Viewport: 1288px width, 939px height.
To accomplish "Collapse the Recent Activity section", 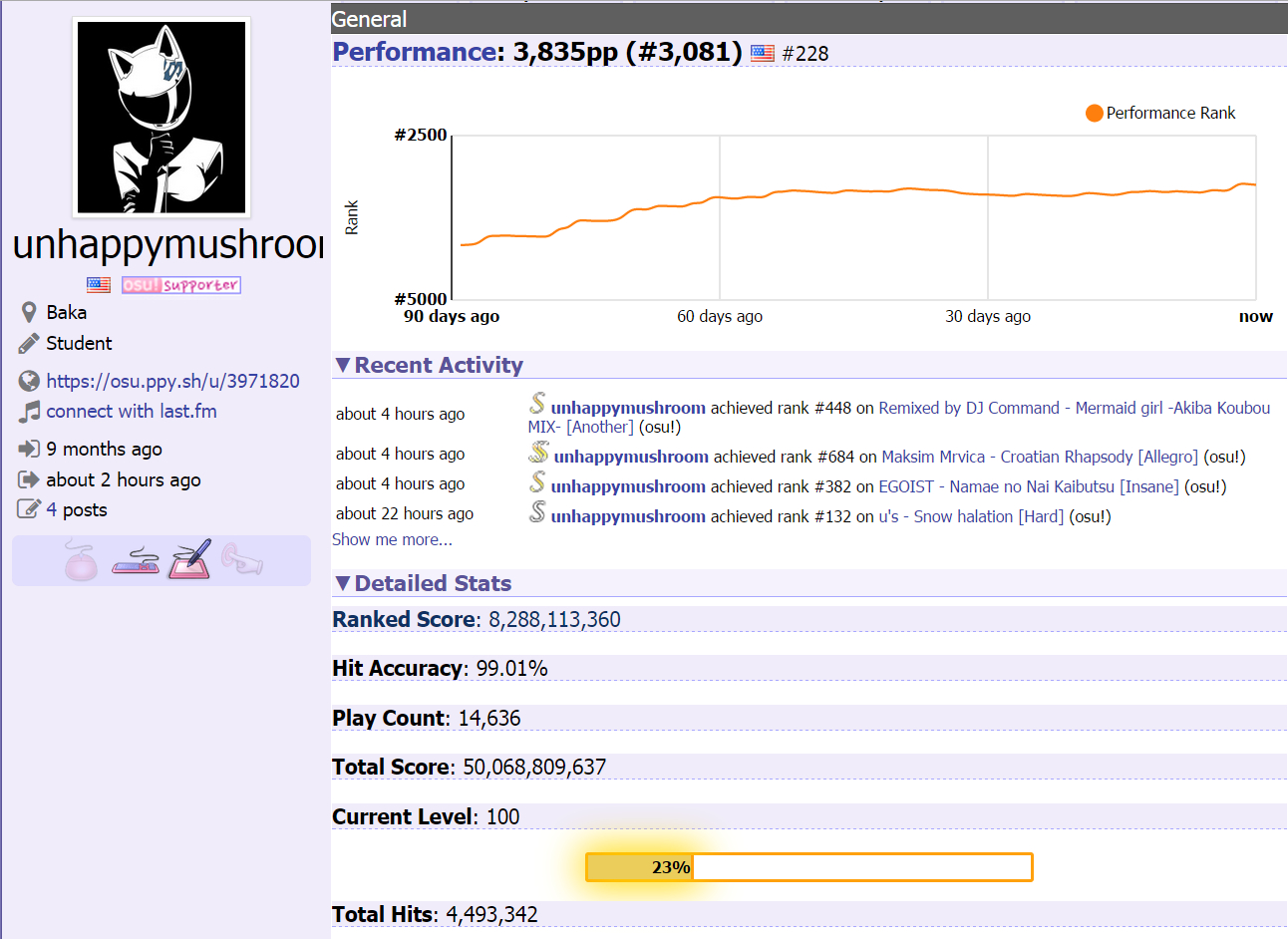I will (x=429, y=366).
